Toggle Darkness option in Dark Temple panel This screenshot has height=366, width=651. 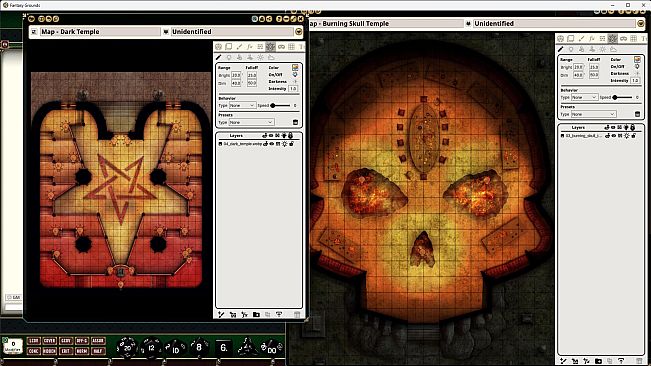point(295,82)
